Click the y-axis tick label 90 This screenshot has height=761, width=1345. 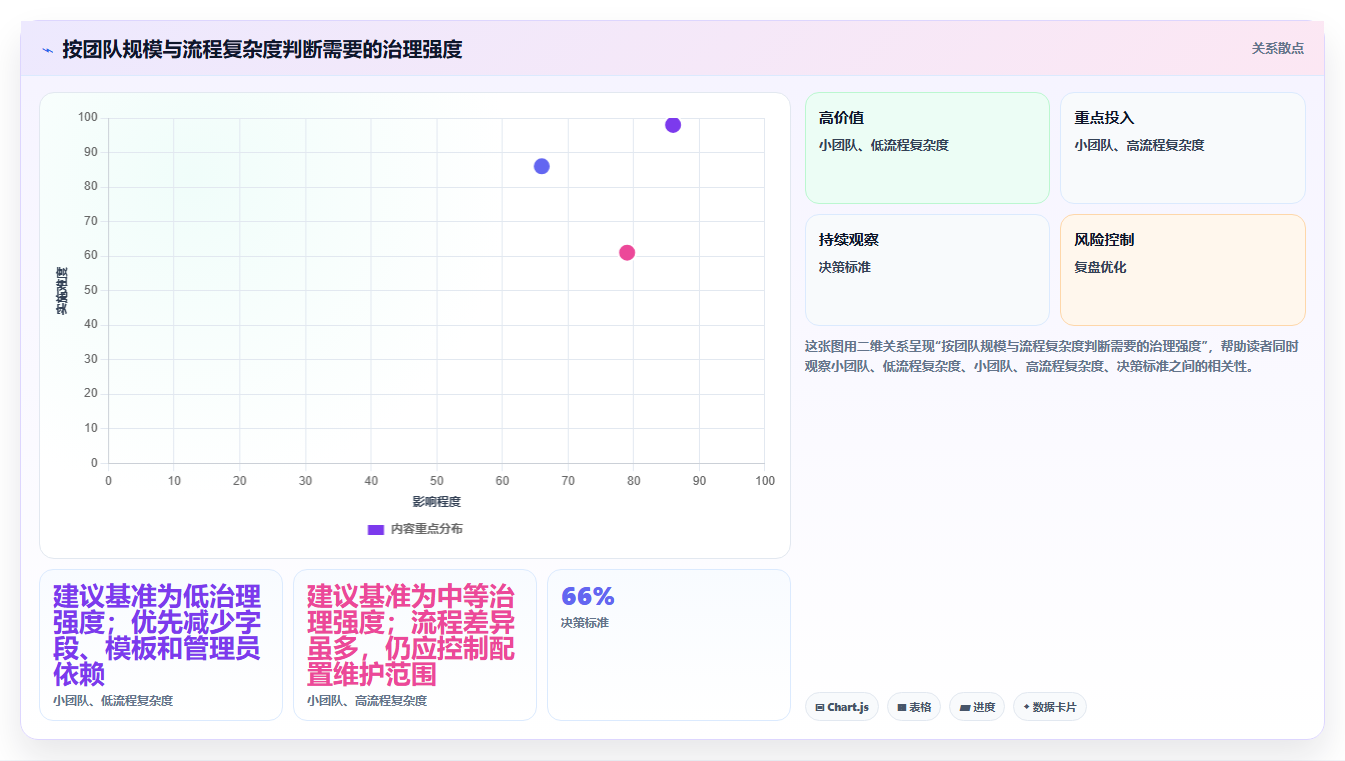tap(91, 152)
